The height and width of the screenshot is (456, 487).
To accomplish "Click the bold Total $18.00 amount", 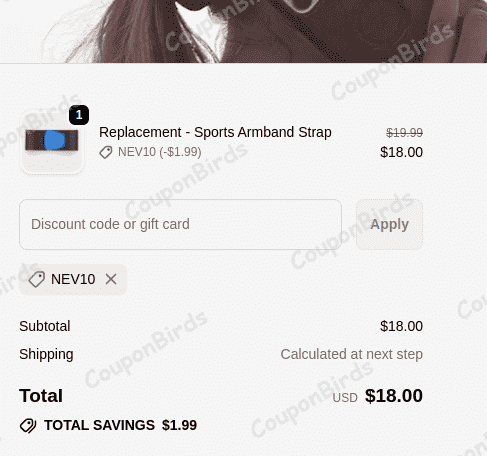I will (x=394, y=396).
